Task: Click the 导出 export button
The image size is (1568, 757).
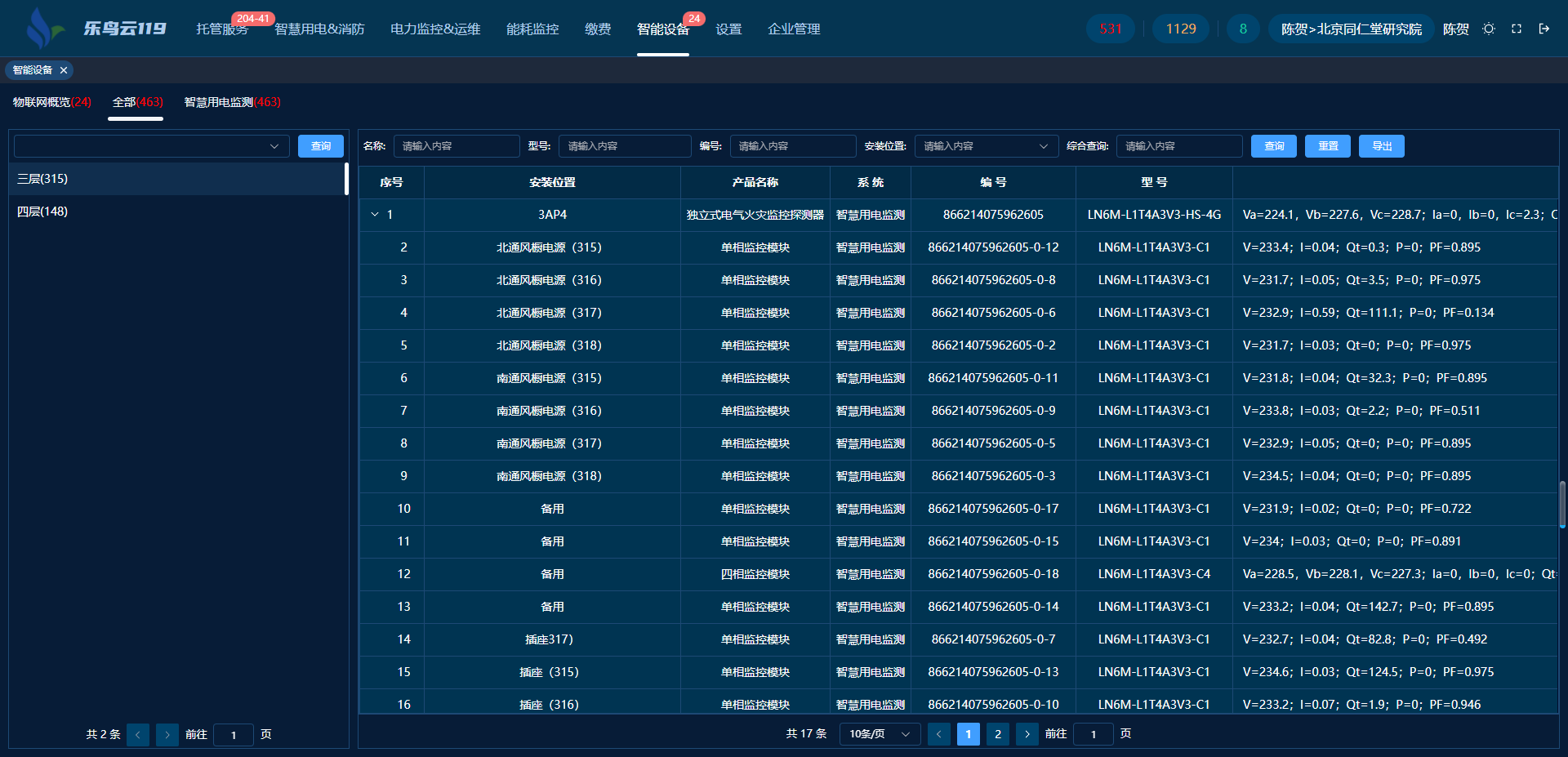Action: pyautogui.click(x=1381, y=146)
